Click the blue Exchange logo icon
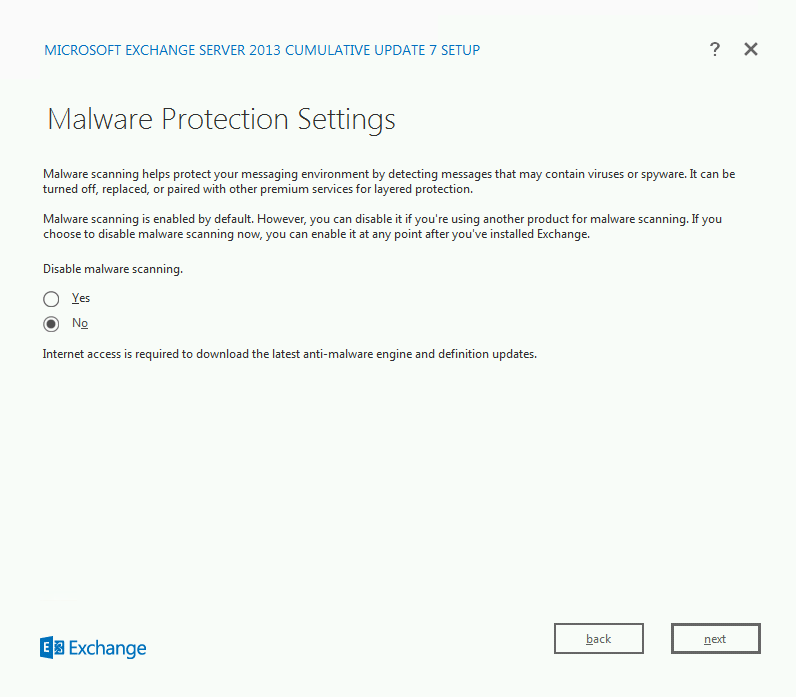Image resolution: width=796 pixels, height=697 pixels. pos(52,647)
